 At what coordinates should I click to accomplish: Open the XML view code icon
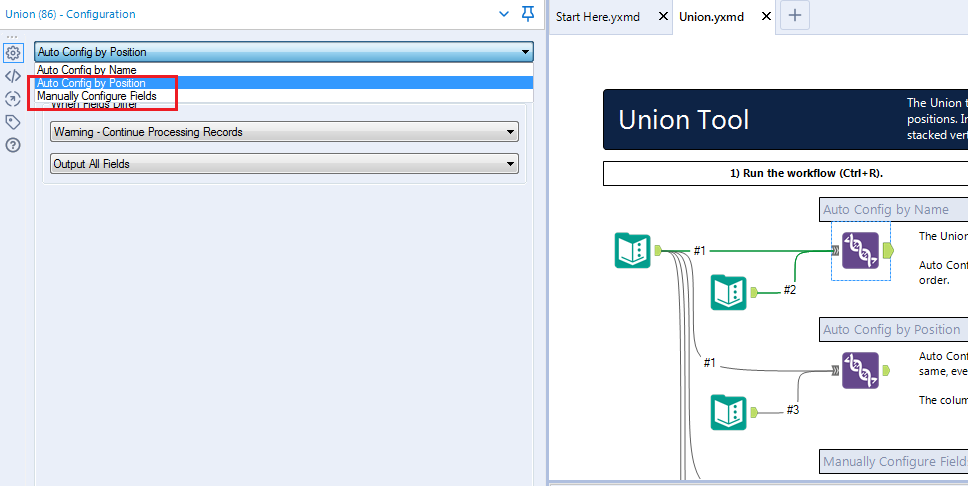(x=12, y=76)
